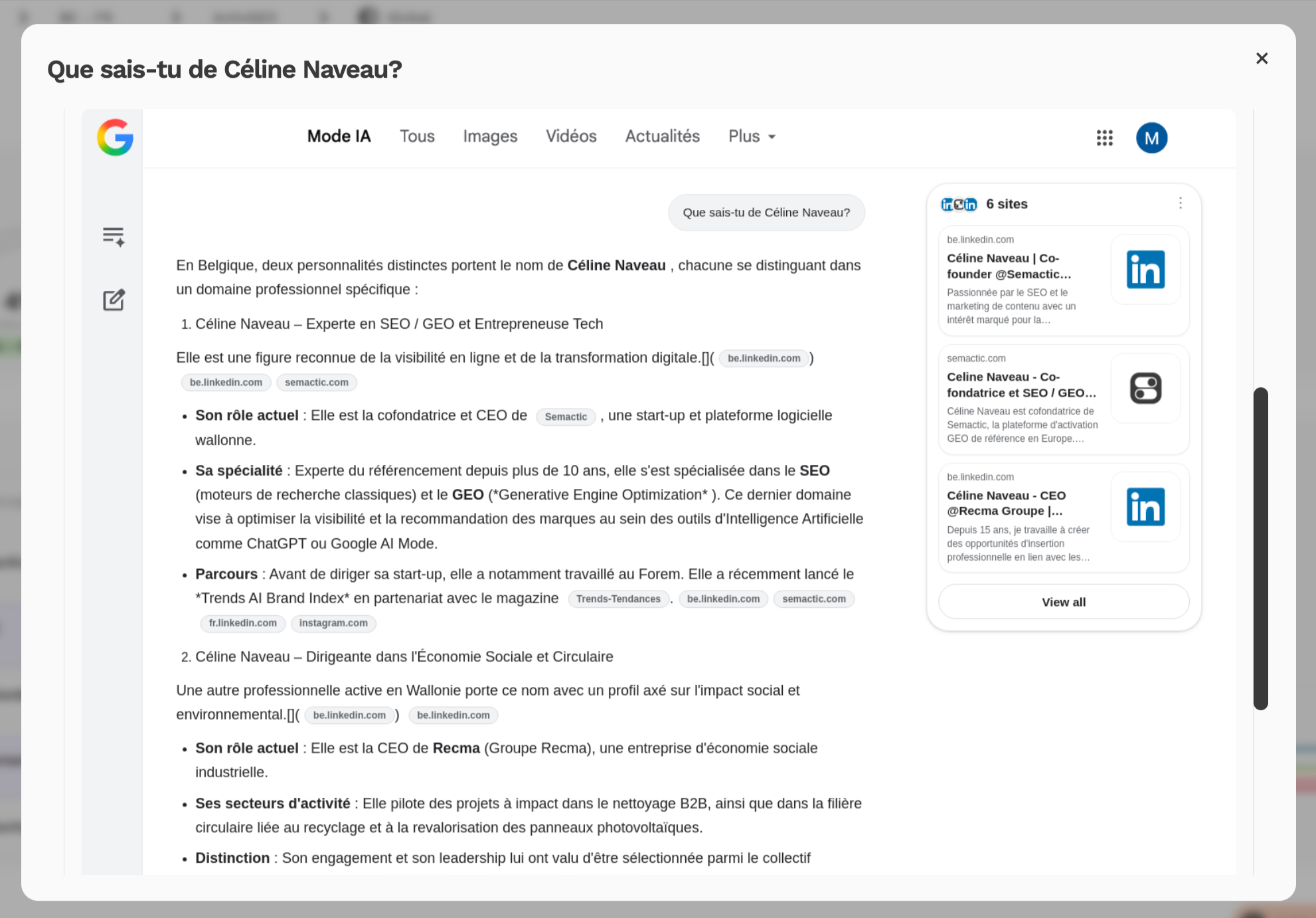Click the LinkedIn logo on the Co-founder @Semactic card
This screenshot has width=1316, height=918.
coord(1145,270)
